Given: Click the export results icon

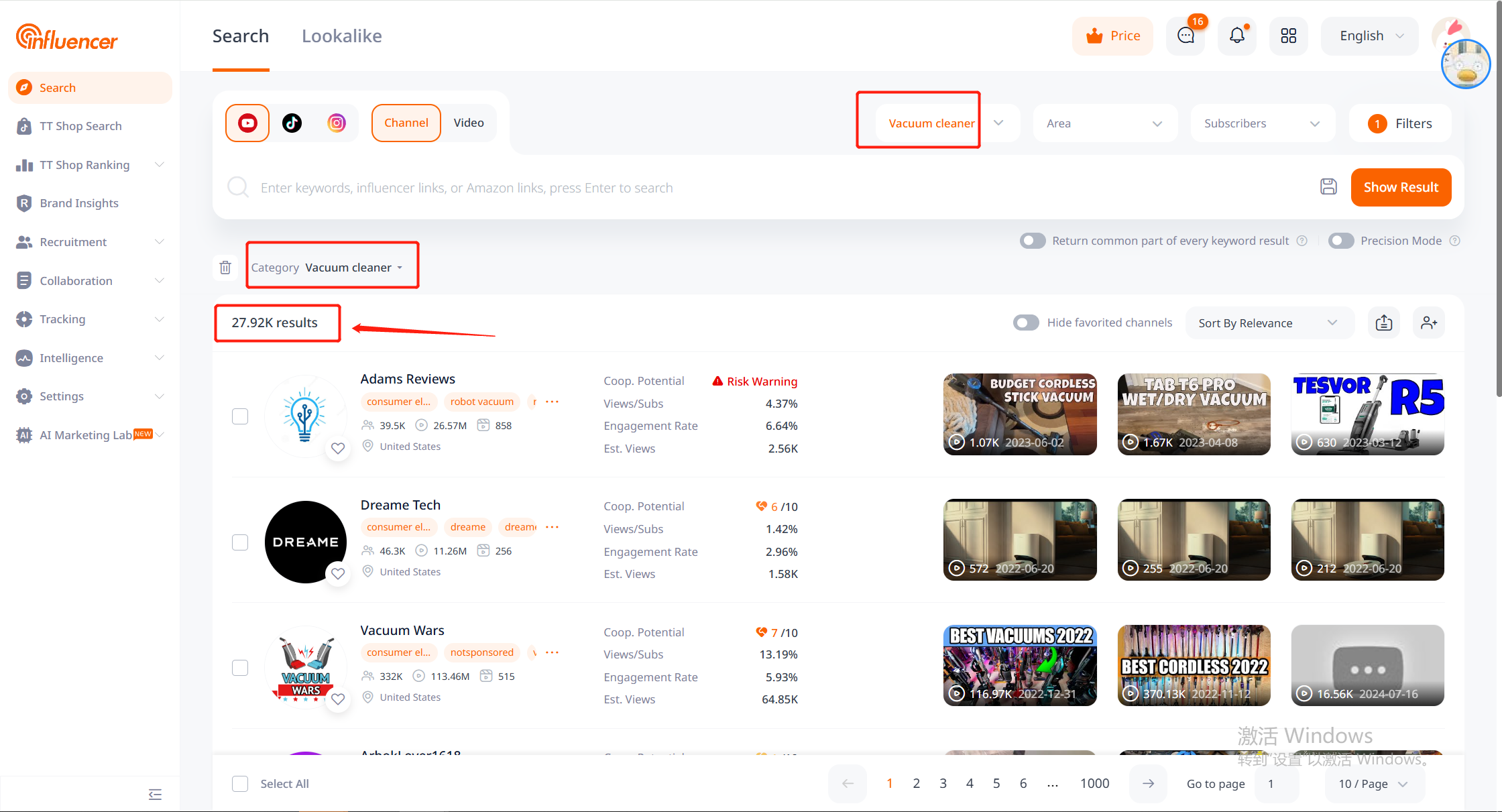Looking at the screenshot, I should [1384, 323].
